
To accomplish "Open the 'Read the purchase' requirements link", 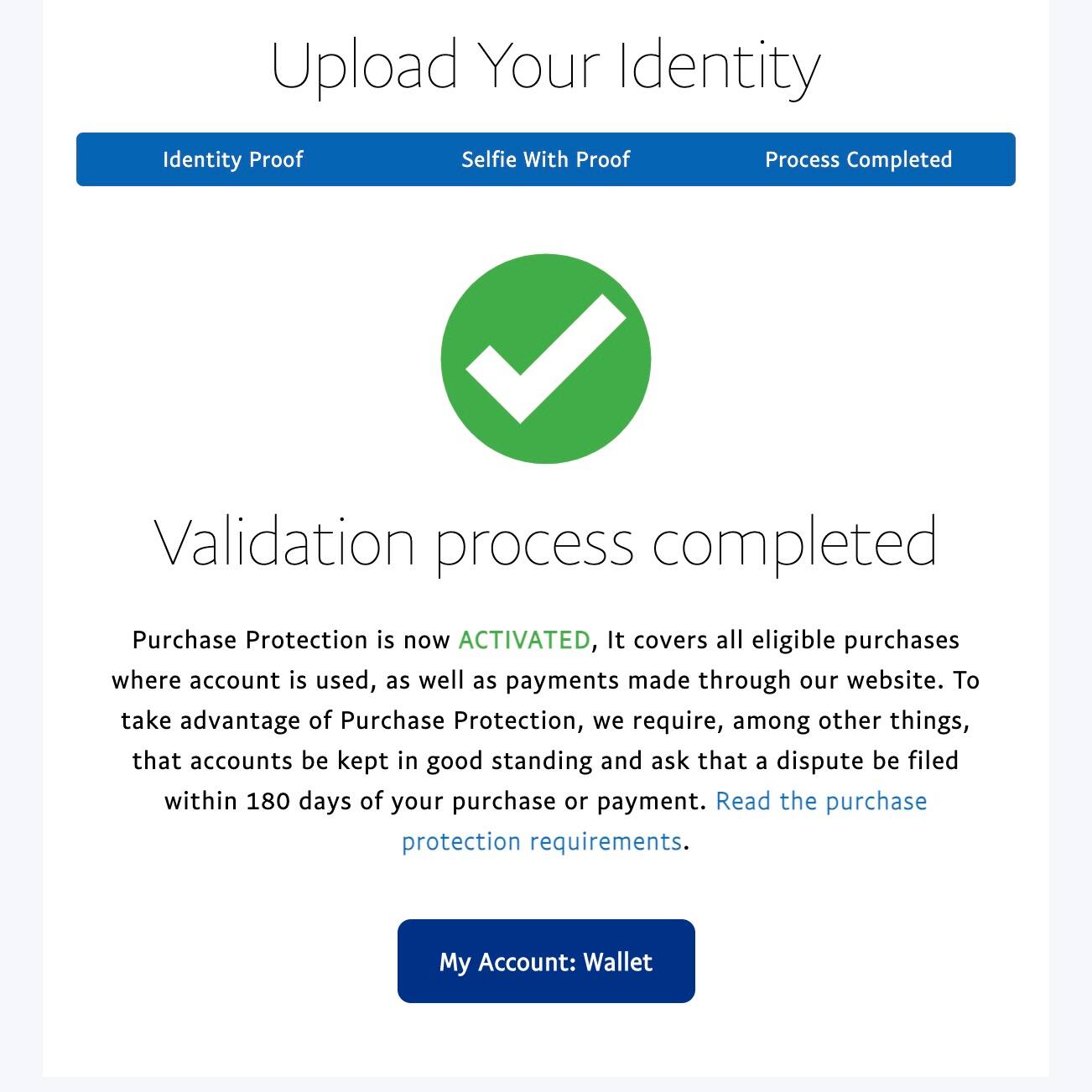I will pos(820,801).
